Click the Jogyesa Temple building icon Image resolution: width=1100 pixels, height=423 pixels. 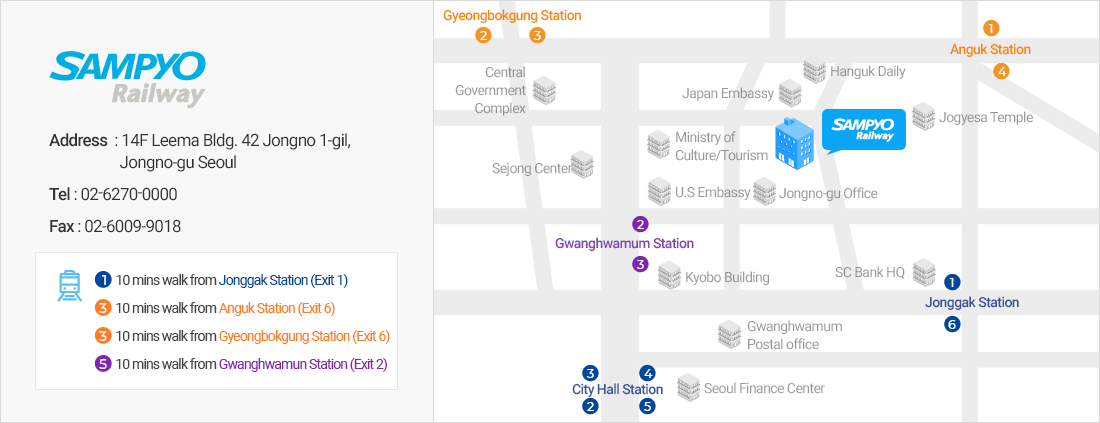point(924,116)
